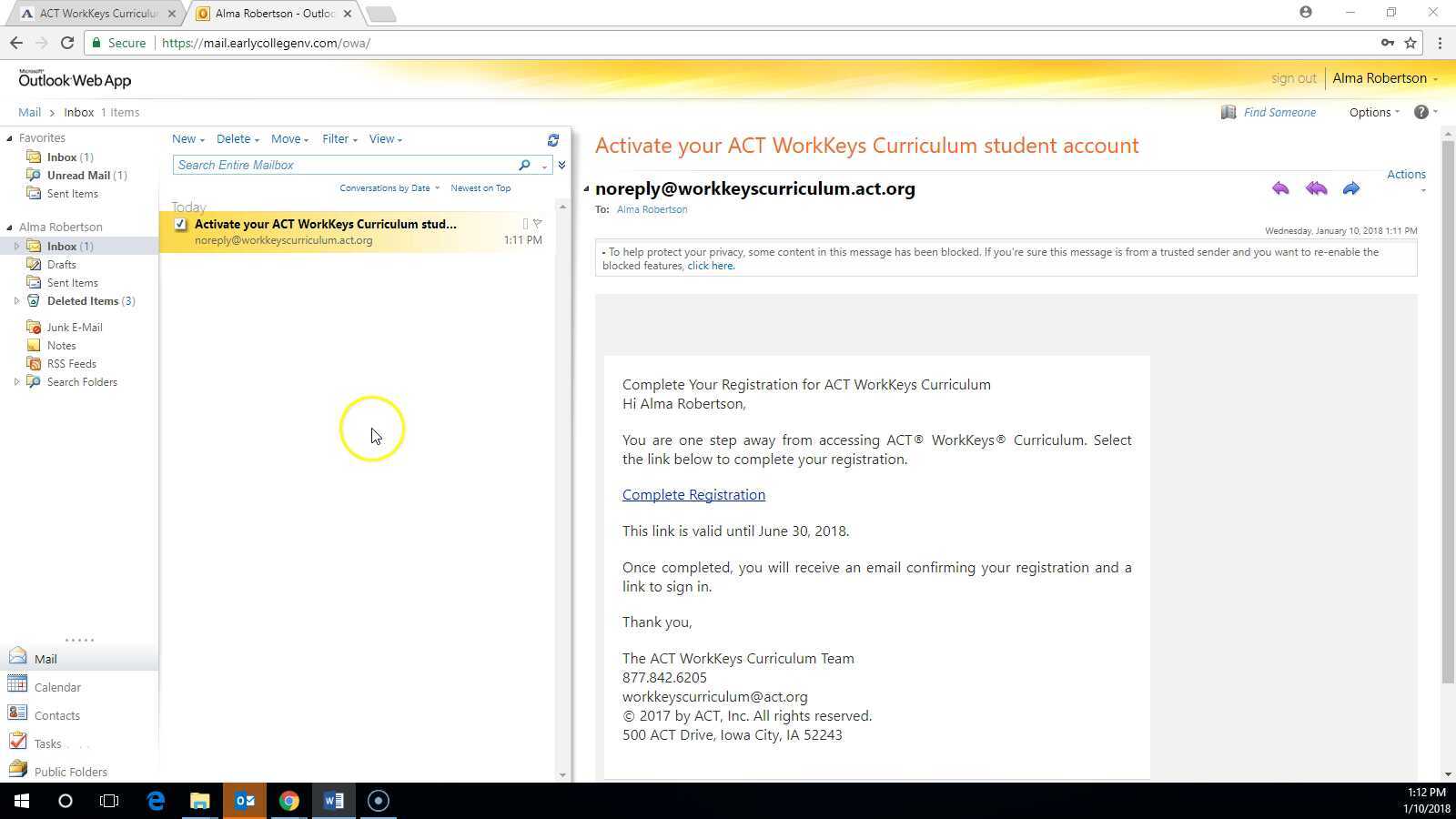Switch to the ACT WorkKeys Curriculum tab
The height and width of the screenshot is (819, 1456).
(97, 14)
